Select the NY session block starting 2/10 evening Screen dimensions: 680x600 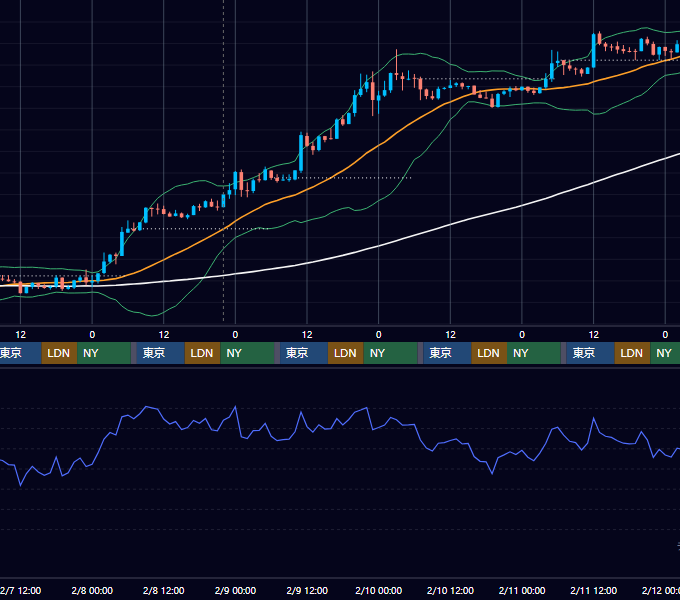coord(534,353)
